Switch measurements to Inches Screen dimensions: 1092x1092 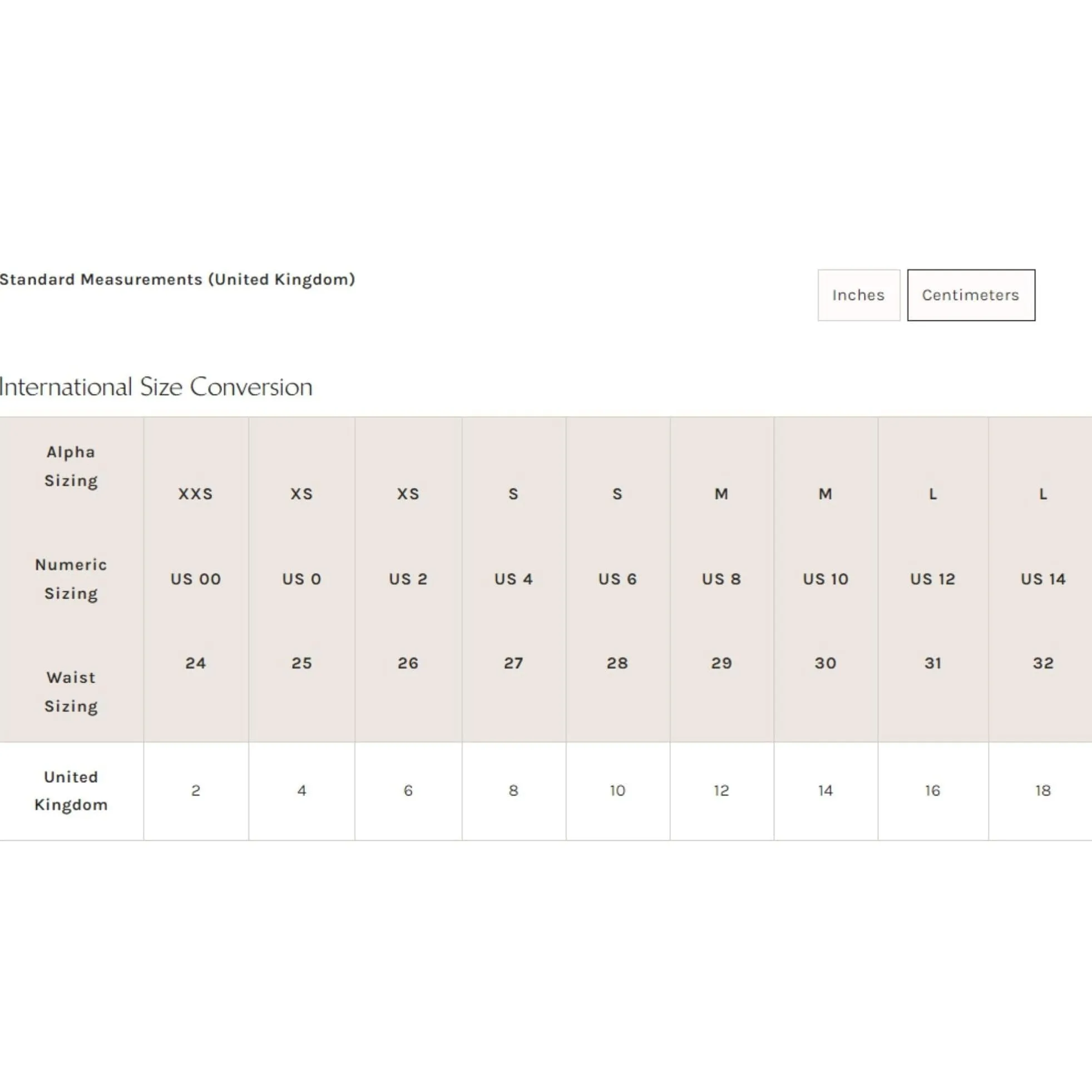(858, 295)
